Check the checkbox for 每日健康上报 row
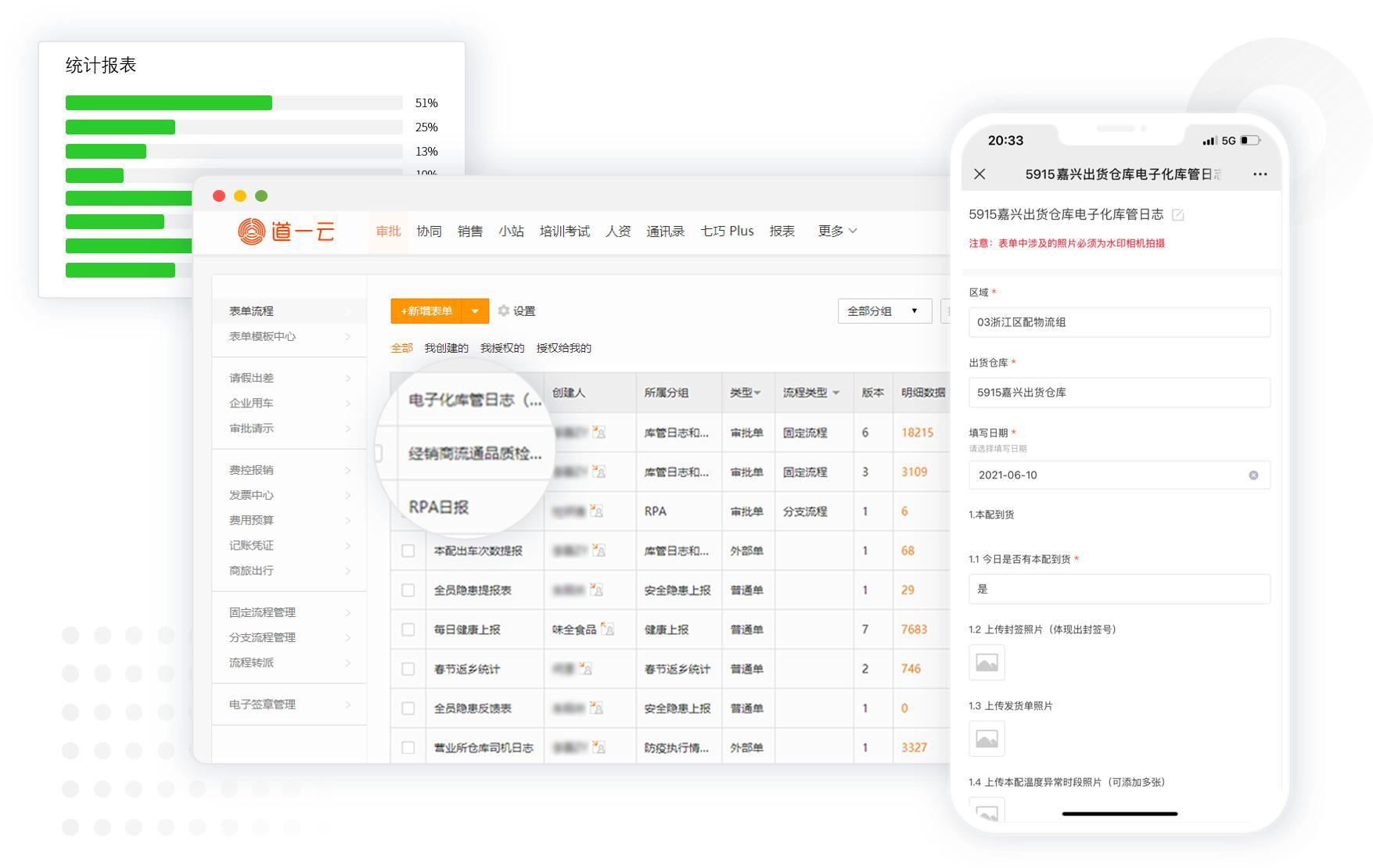Screen dimensions: 1373x868 [408, 629]
